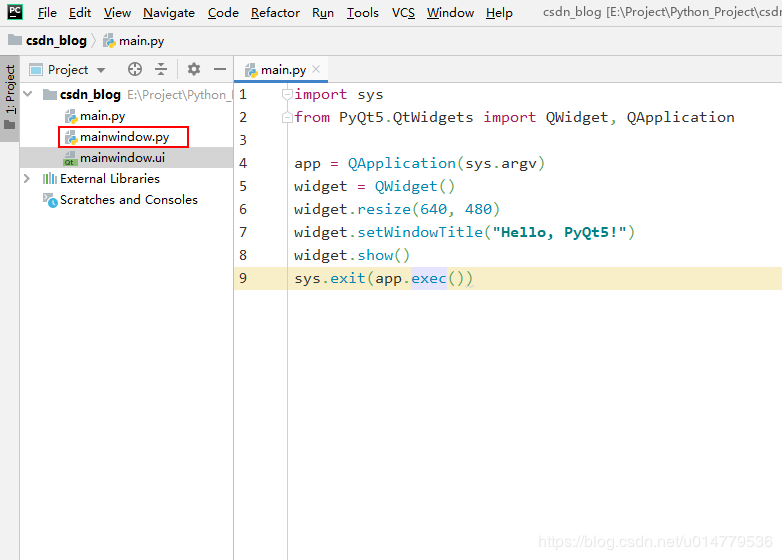Click the string "Hello, PyQt5!" on line 7
Viewport: 782px width, 560px height.
(x=559, y=232)
